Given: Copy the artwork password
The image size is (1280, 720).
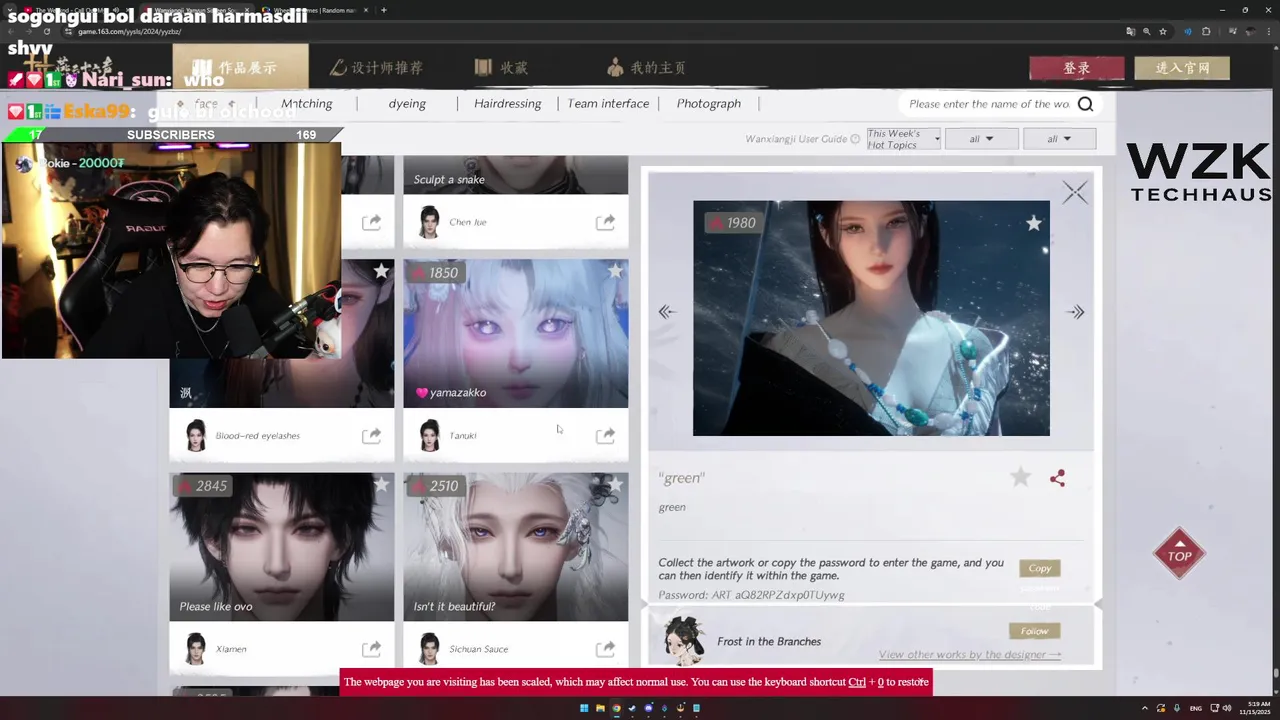Looking at the screenshot, I should [x=1040, y=568].
